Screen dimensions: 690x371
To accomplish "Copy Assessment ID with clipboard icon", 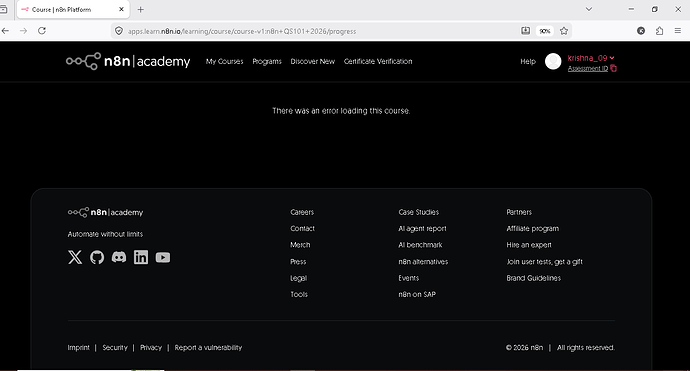I will pyautogui.click(x=614, y=68).
